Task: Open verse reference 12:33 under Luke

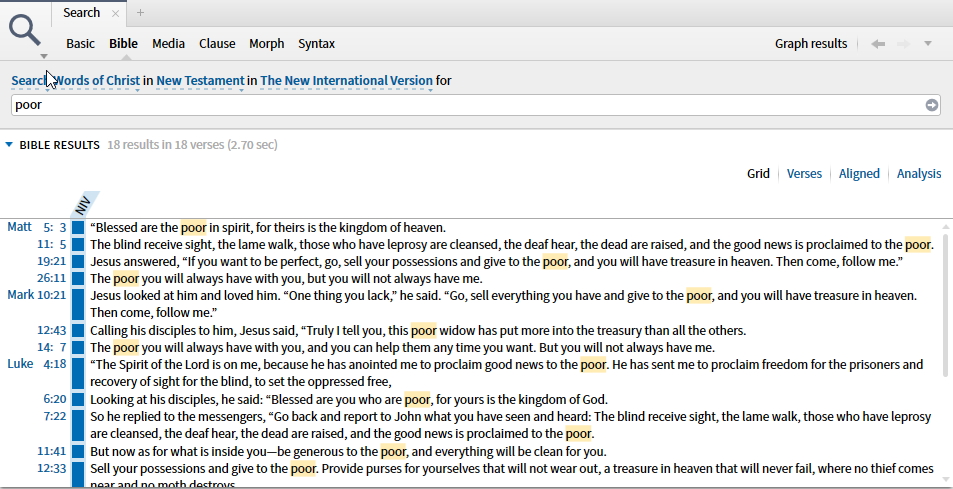Action: click(x=52, y=468)
